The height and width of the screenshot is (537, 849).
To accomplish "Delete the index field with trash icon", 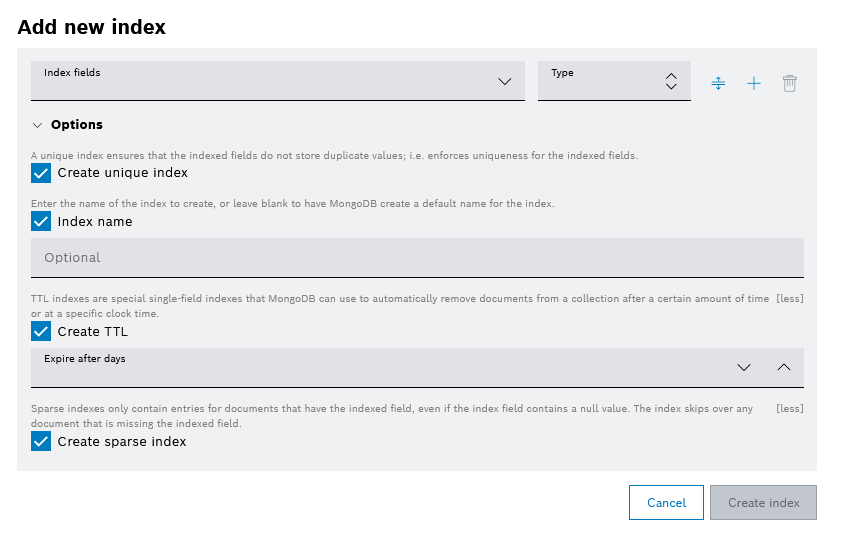I will point(790,83).
